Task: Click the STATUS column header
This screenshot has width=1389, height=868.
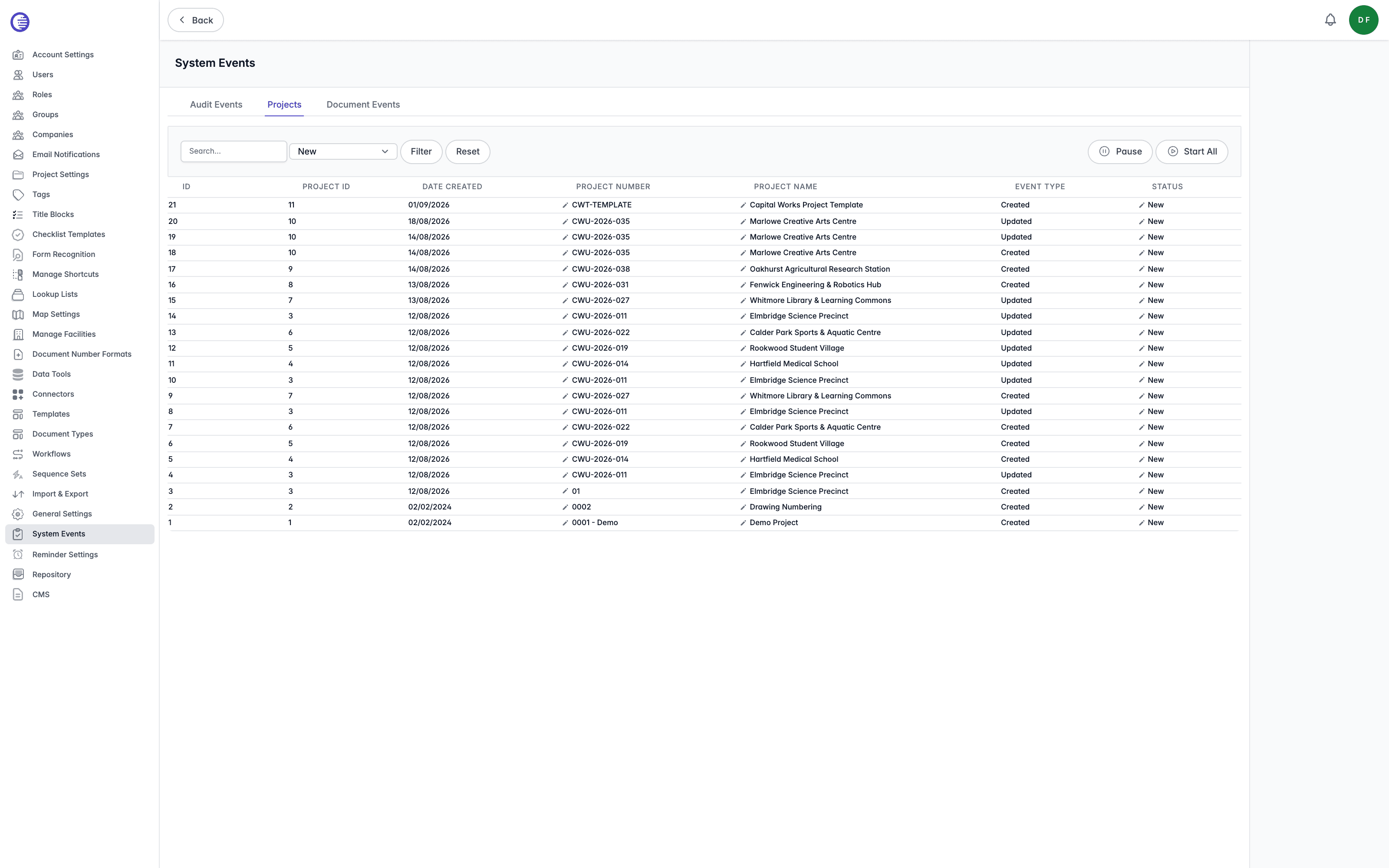Action: click(x=1168, y=187)
